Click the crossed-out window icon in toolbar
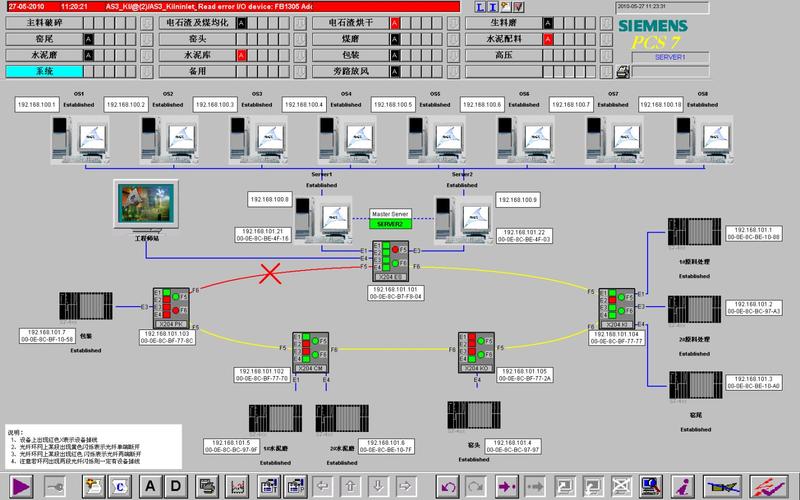800x500 pixels. pos(622,486)
